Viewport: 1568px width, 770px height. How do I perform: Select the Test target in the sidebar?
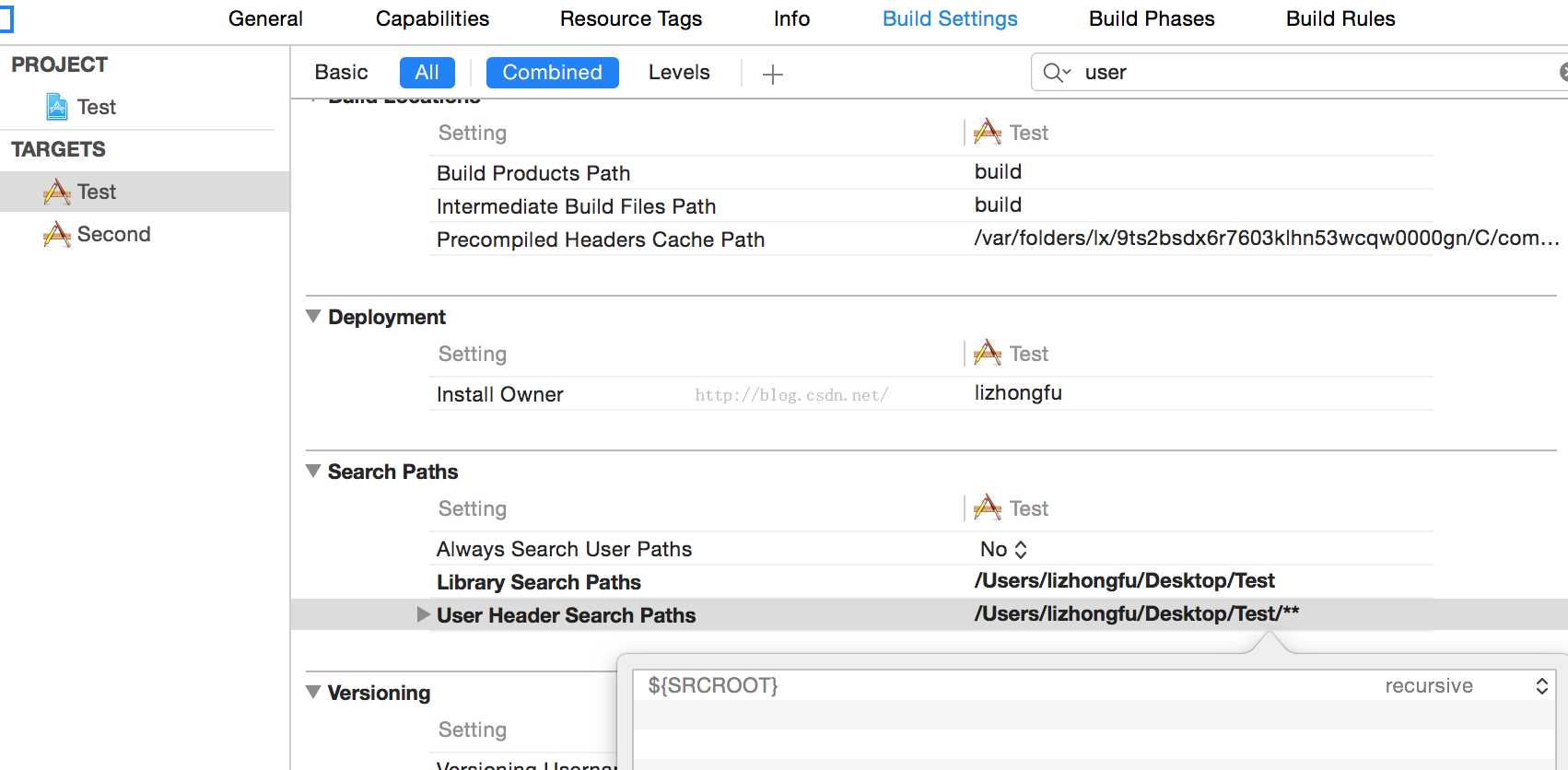145,192
